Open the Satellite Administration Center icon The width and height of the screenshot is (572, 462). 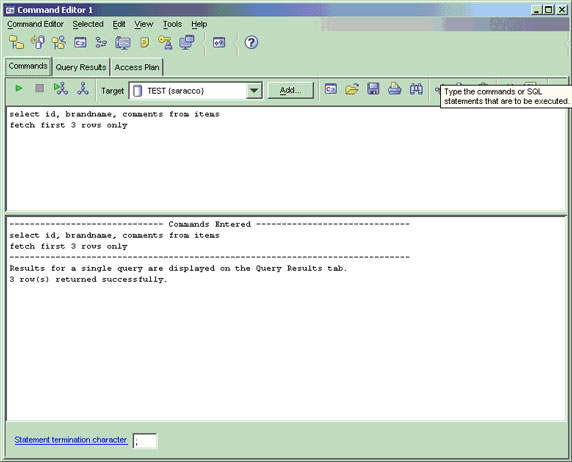tap(59, 43)
